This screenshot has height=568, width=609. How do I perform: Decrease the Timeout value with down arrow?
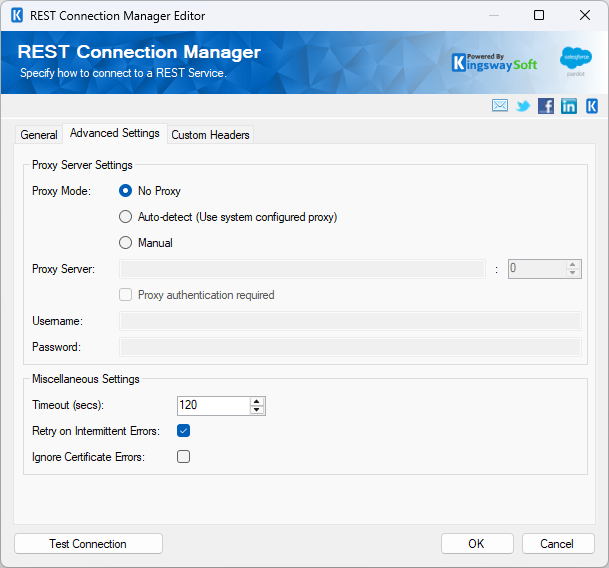coord(257,410)
